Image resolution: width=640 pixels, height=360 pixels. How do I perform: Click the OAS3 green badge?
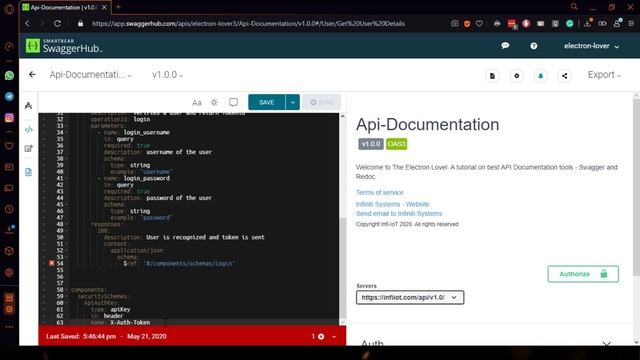point(396,144)
